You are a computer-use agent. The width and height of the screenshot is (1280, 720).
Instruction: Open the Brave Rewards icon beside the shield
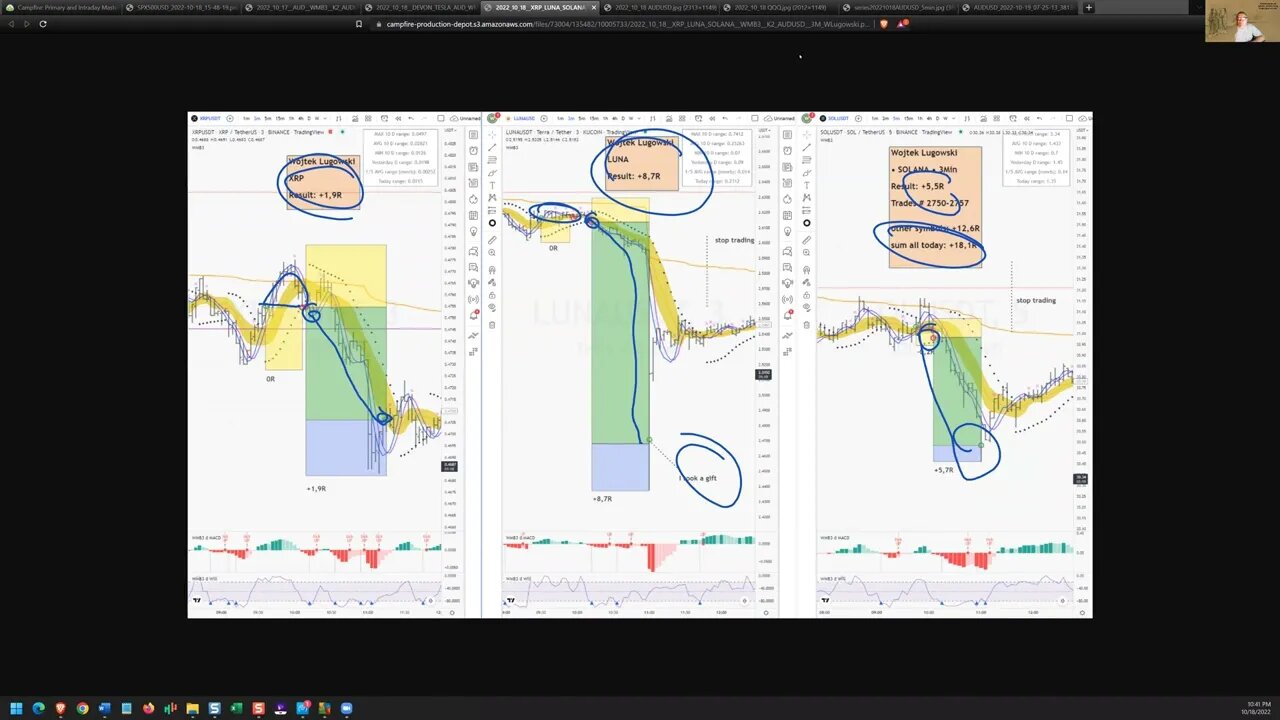tap(901, 23)
